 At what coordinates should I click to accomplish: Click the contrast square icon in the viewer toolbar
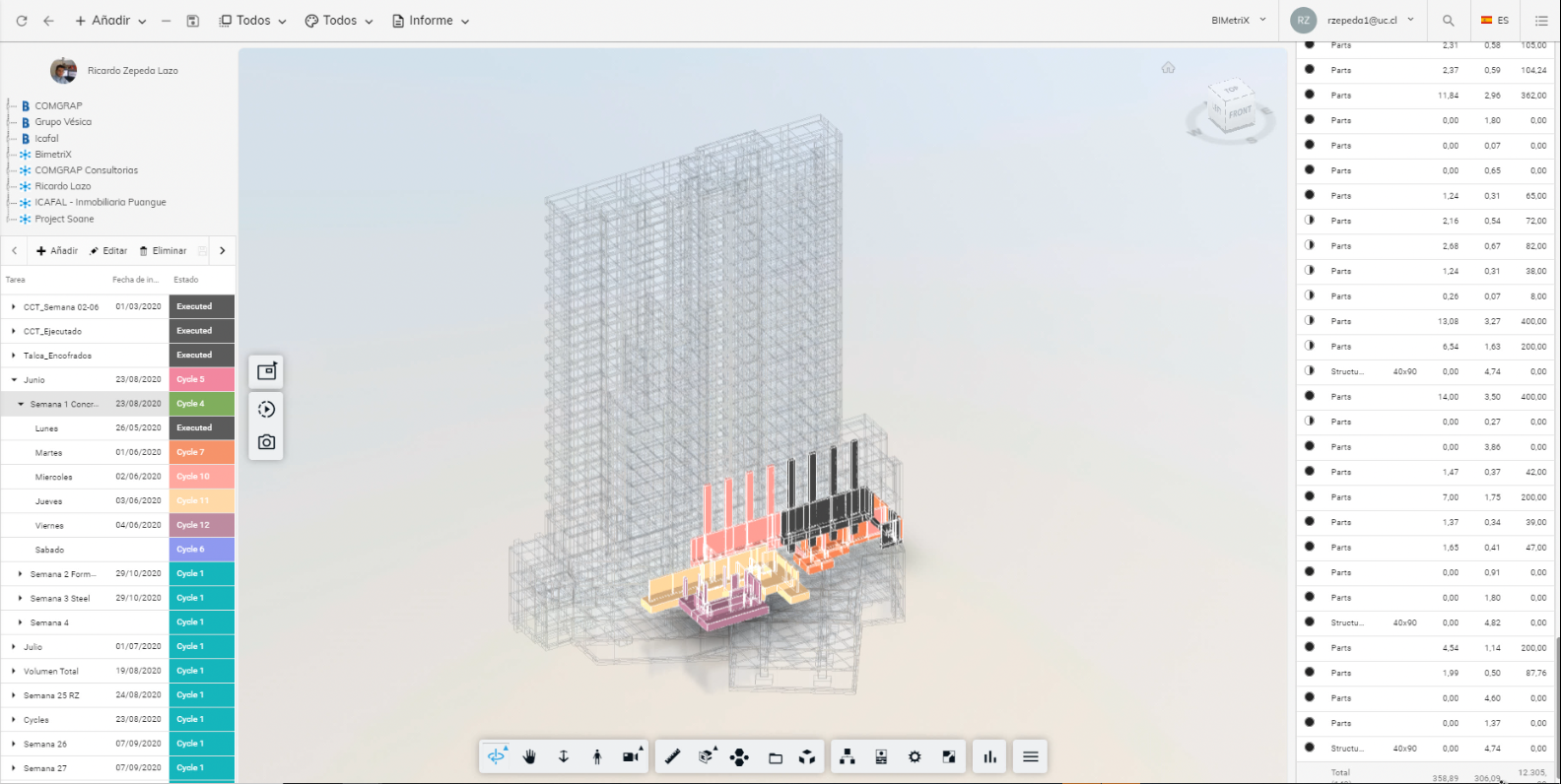[x=949, y=756]
